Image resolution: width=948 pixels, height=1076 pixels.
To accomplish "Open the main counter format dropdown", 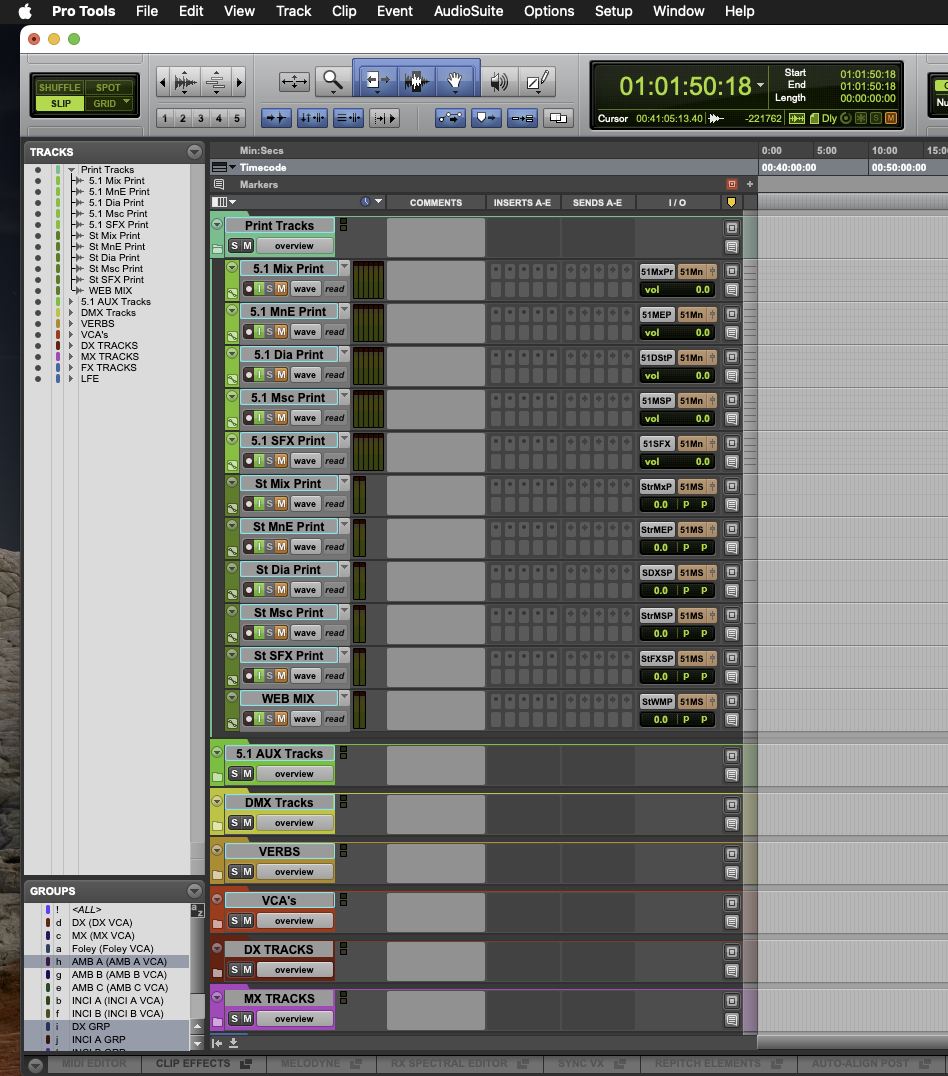I will click(761, 86).
